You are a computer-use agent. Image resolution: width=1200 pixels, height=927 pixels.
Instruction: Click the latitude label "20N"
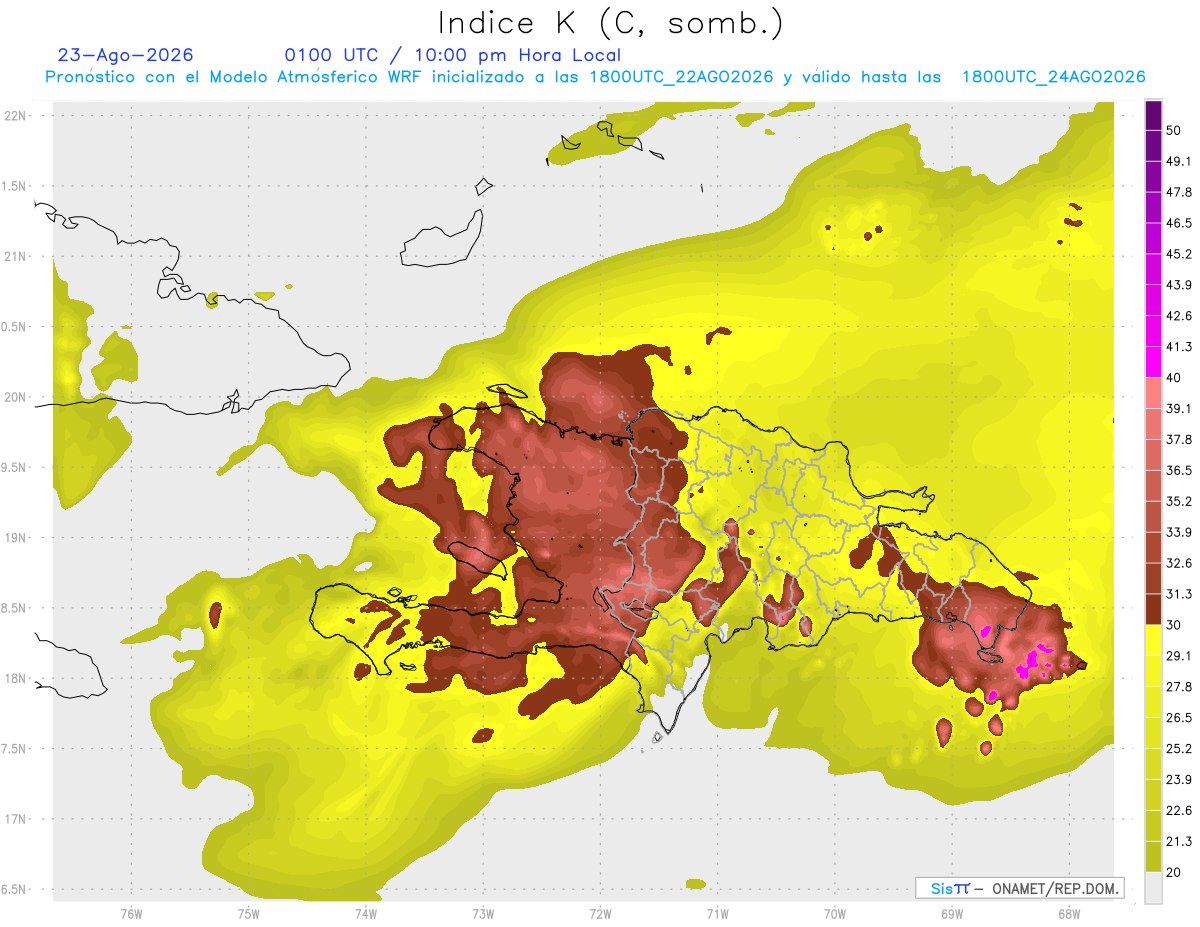14,397
